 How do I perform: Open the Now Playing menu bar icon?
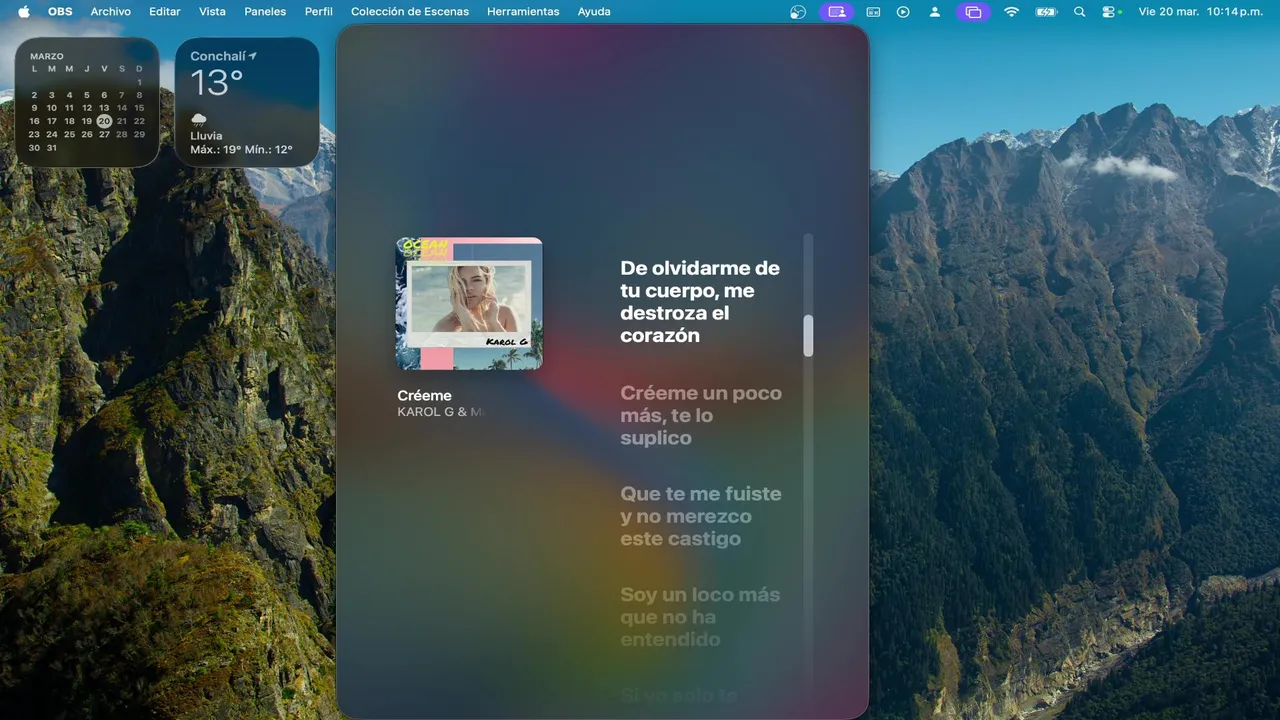point(903,12)
